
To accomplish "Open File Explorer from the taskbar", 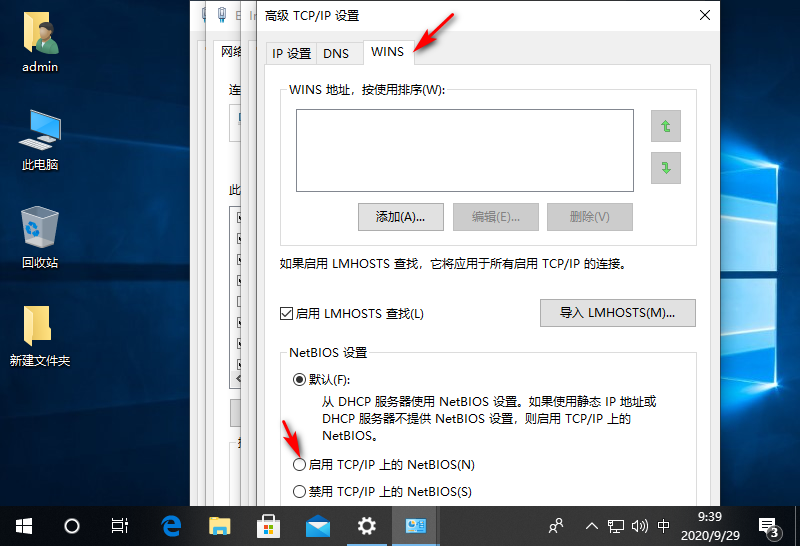I will (220, 525).
